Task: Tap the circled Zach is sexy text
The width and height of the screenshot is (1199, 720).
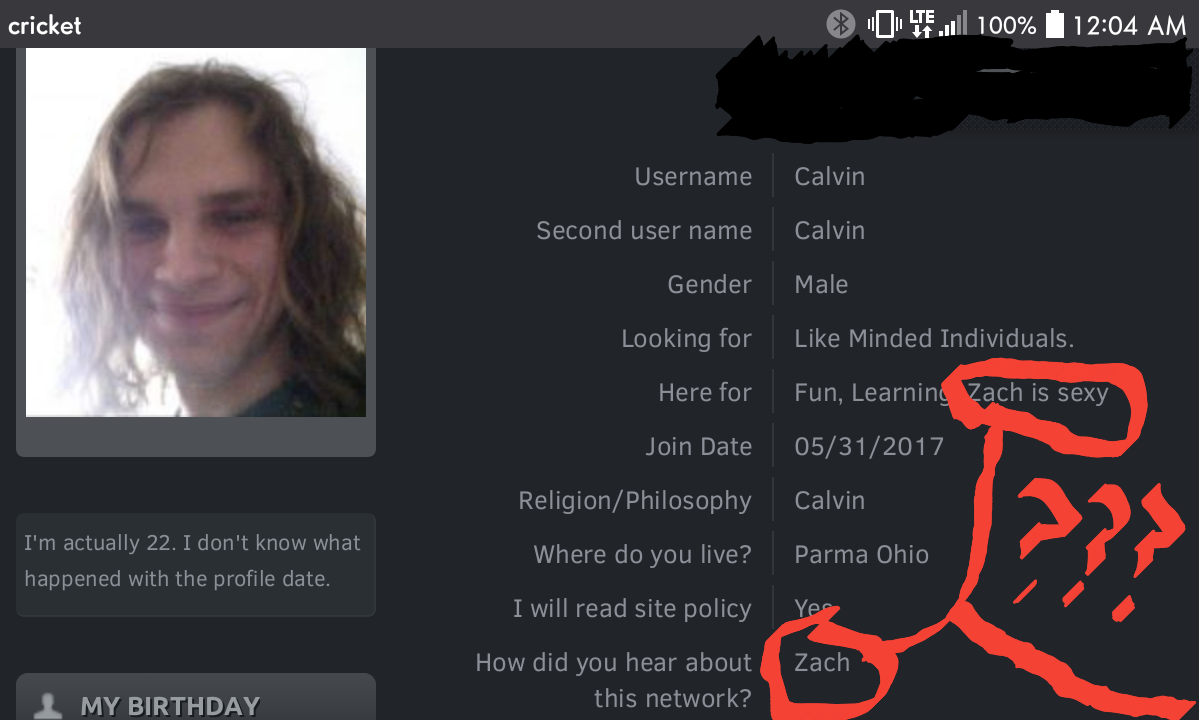Action: pyautogui.click(x=1038, y=393)
